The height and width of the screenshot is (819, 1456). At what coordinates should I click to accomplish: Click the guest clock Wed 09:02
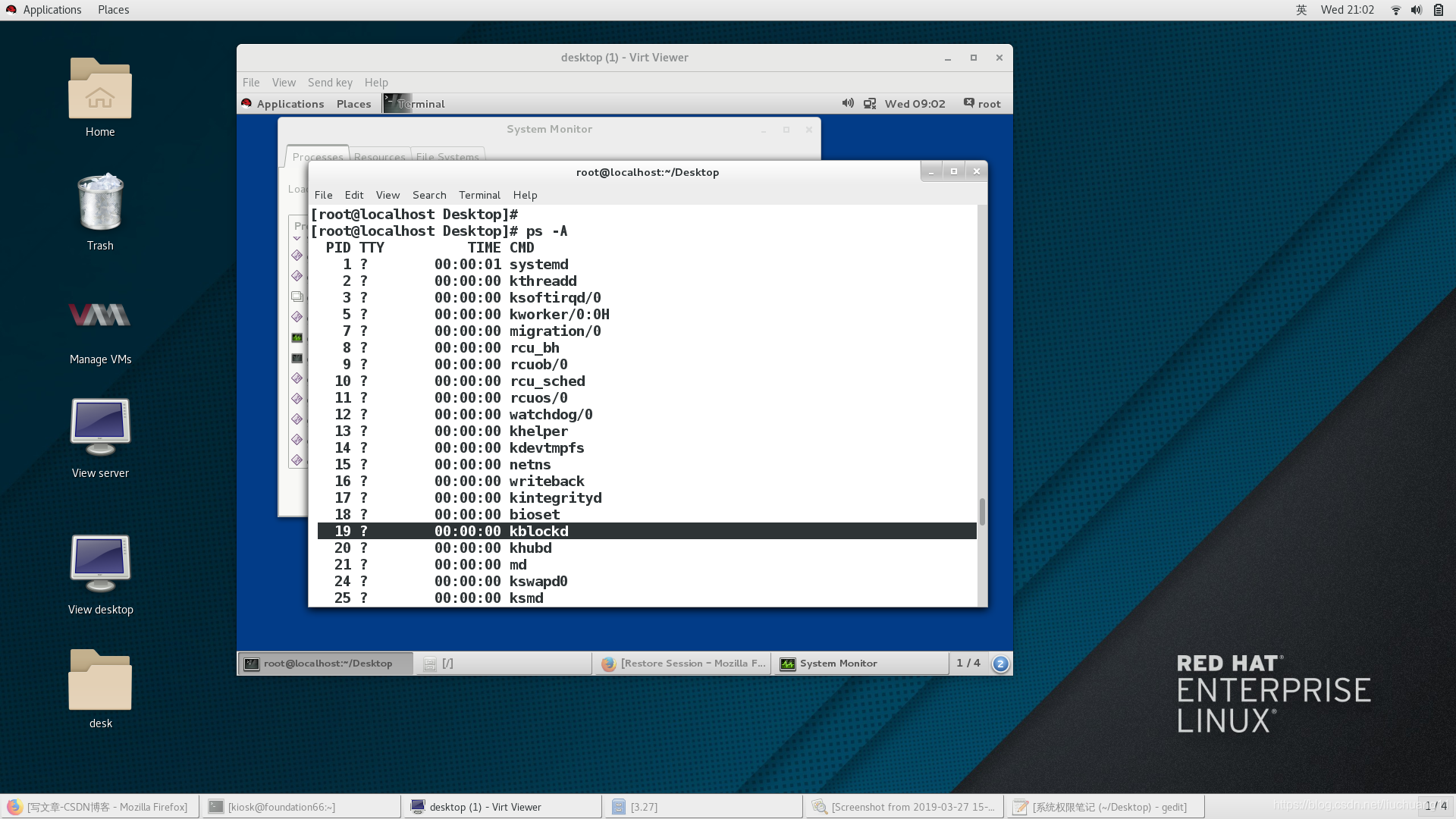click(x=915, y=104)
